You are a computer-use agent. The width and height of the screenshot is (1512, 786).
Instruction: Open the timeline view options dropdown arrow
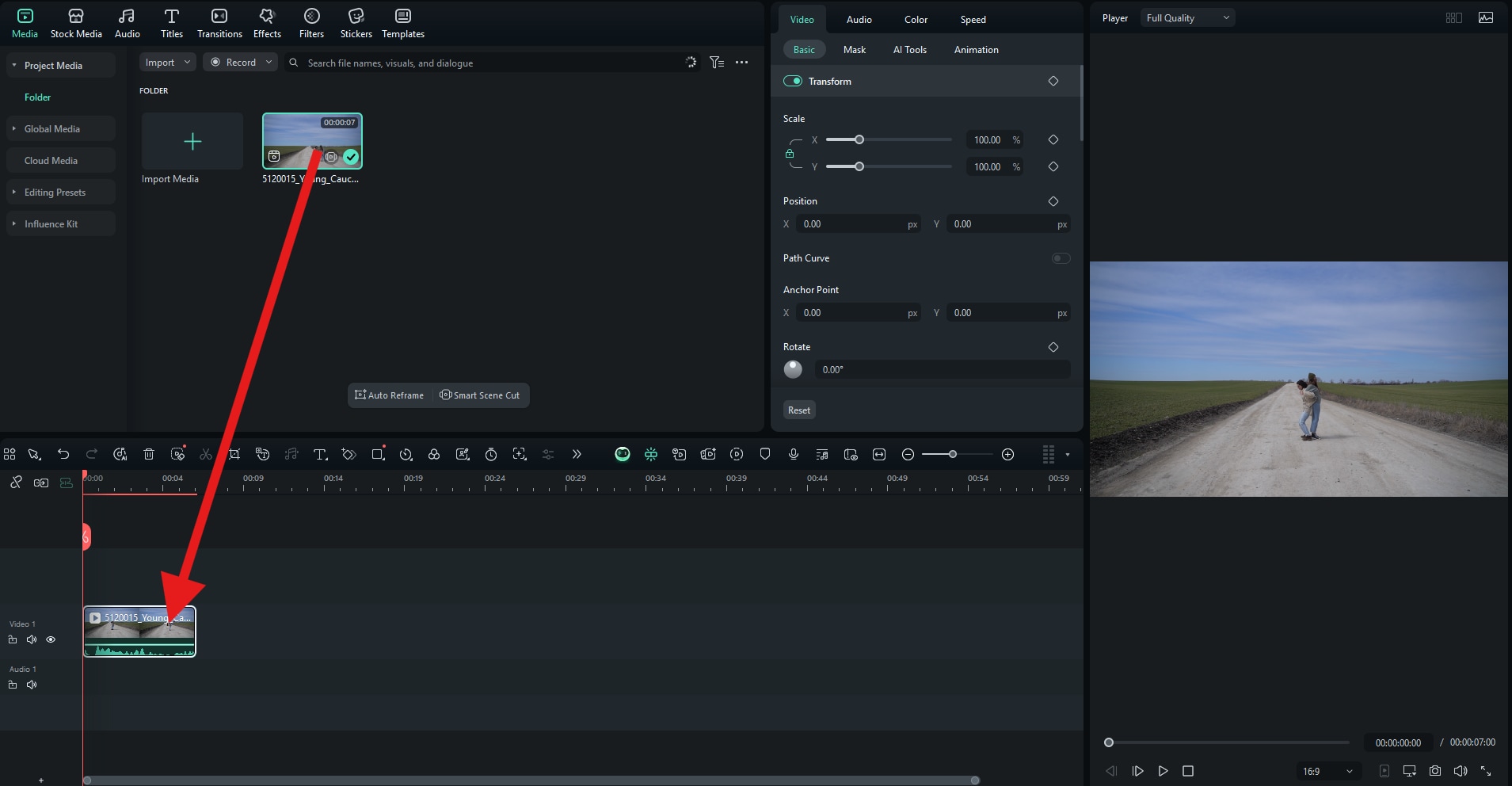1068,455
